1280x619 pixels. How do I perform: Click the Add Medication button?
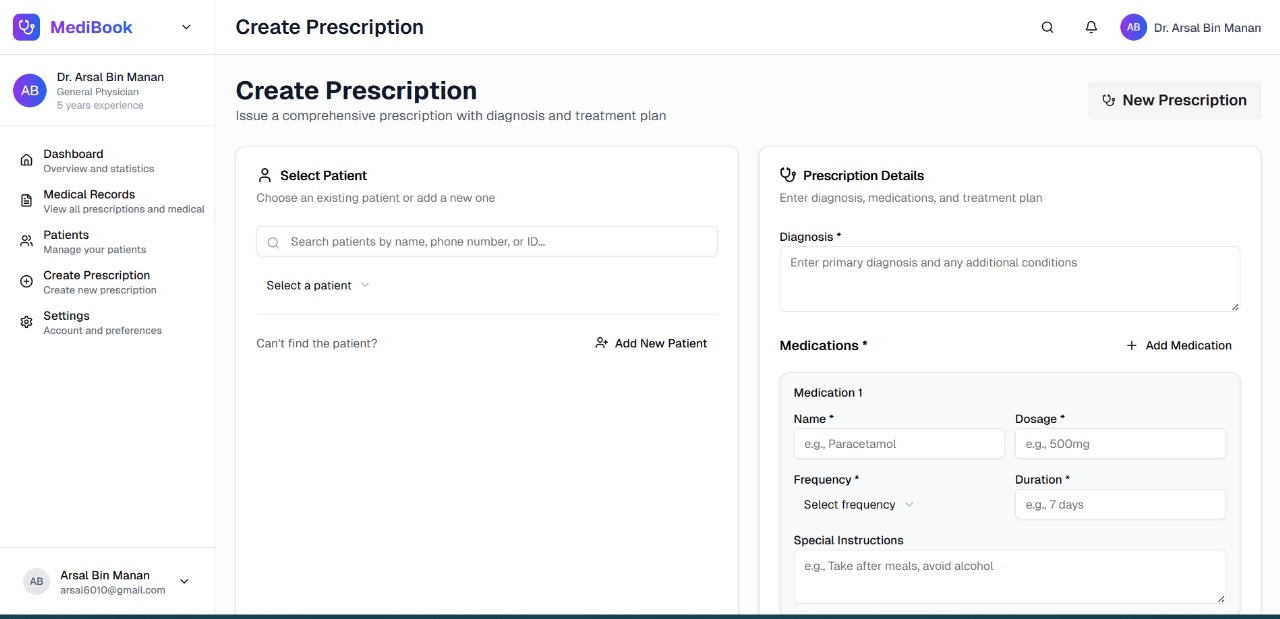pos(1178,345)
